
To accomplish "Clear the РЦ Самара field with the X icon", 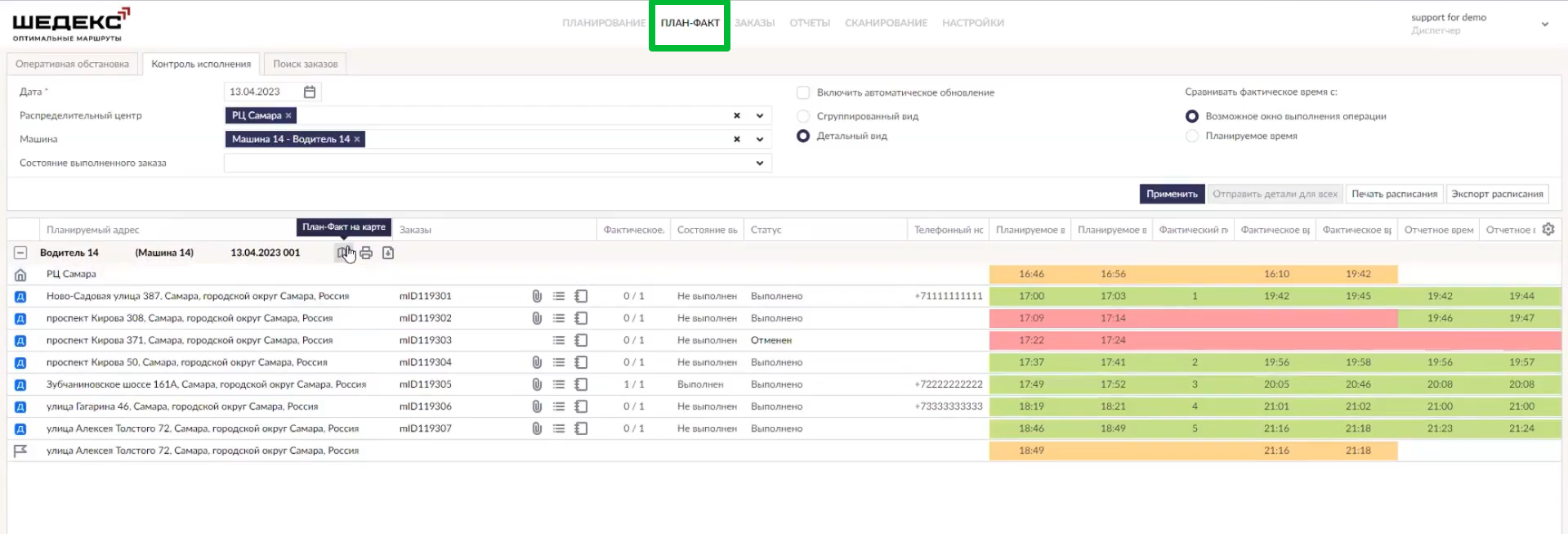I will click(736, 116).
